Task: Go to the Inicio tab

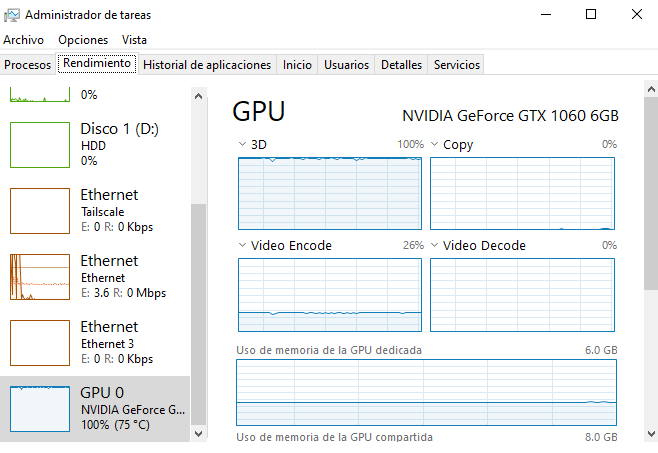Action: [297, 65]
